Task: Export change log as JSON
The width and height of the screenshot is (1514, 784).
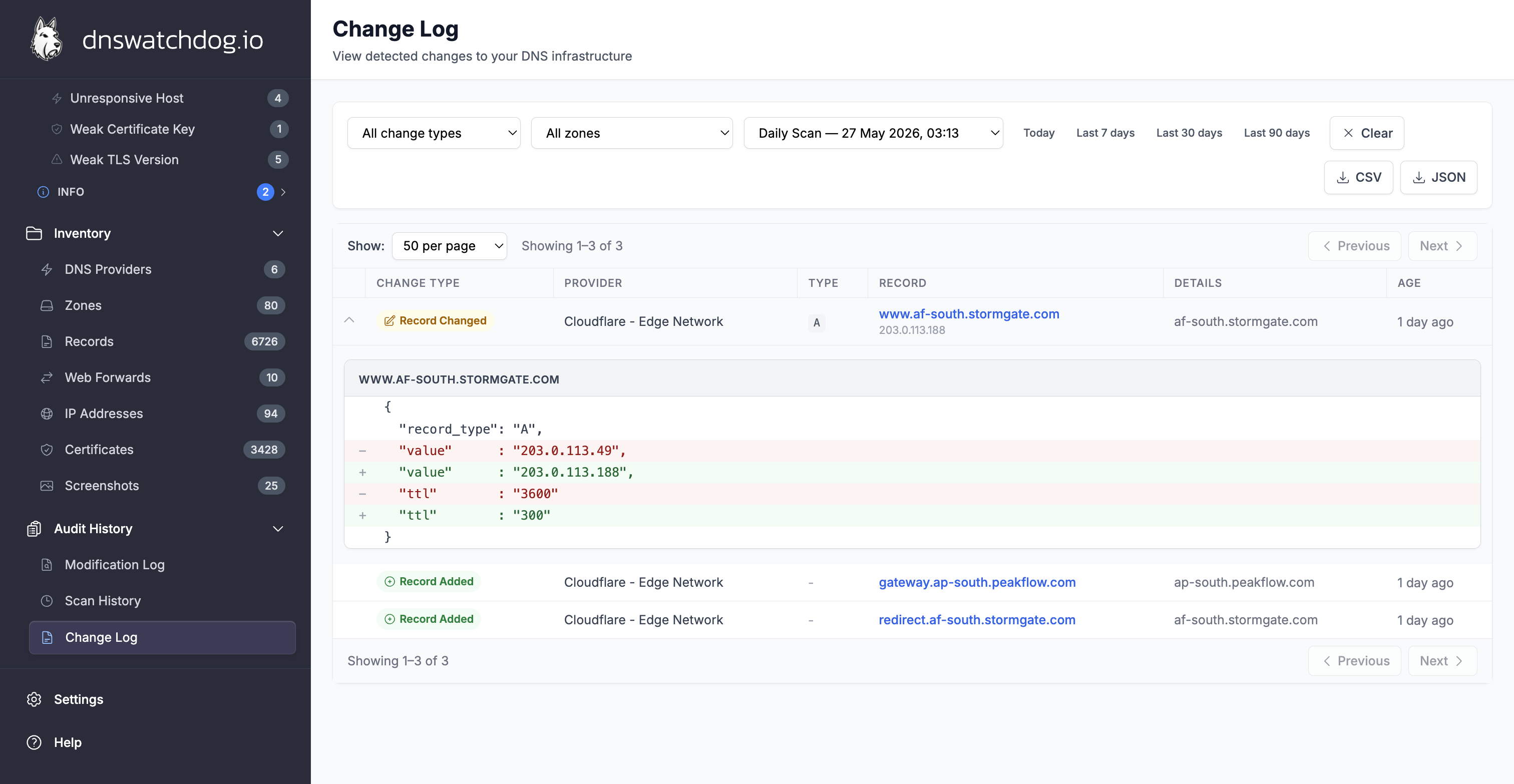Action: pos(1438,178)
